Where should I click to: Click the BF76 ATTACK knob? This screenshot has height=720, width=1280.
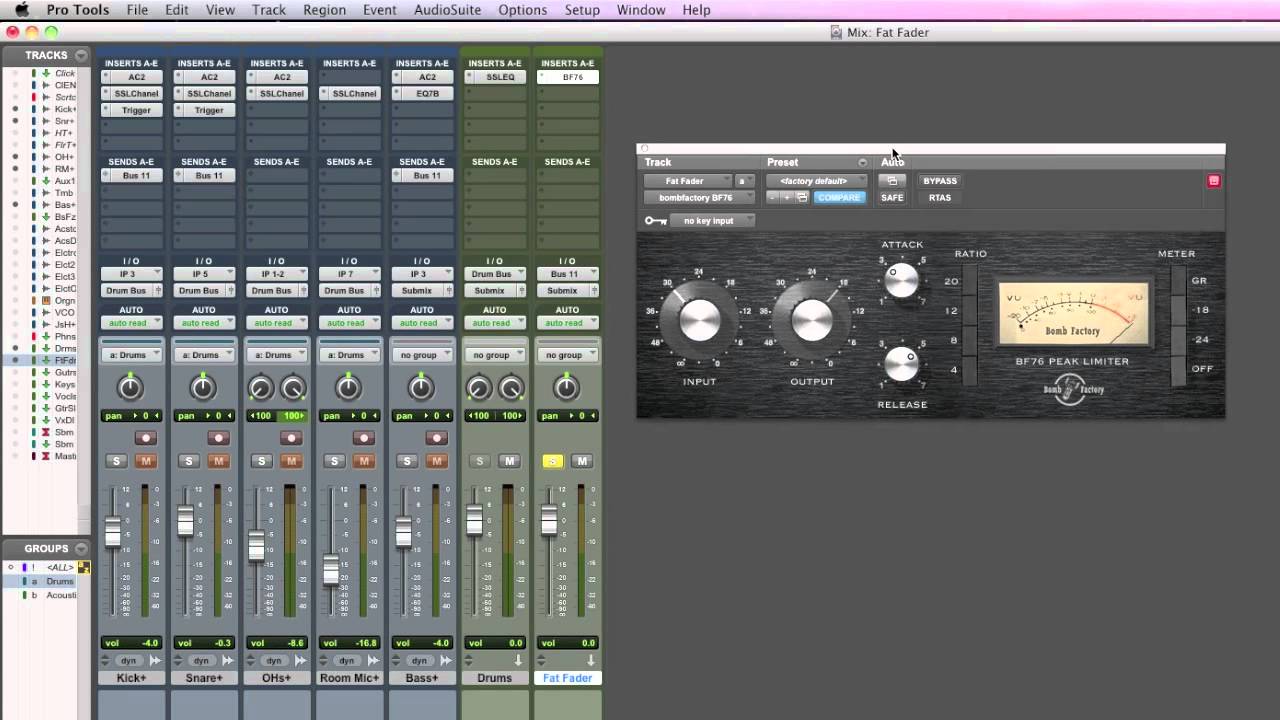tap(902, 280)
